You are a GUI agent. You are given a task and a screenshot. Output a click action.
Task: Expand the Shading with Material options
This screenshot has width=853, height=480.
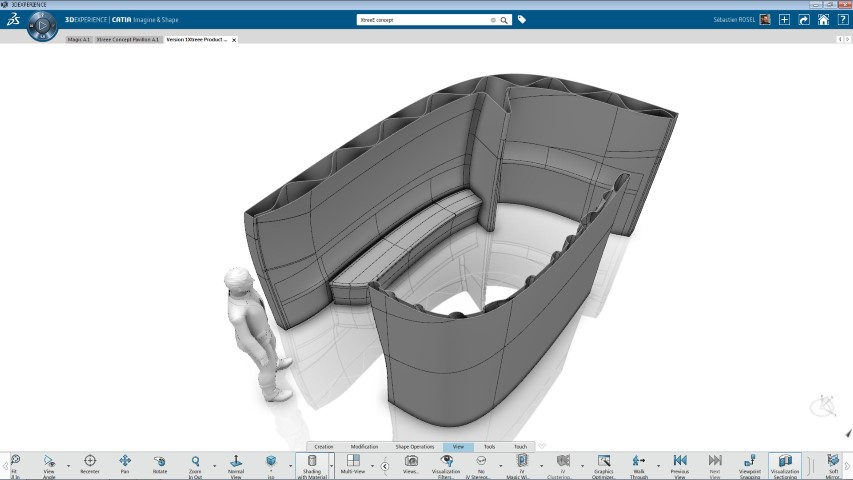pos(331,466)
